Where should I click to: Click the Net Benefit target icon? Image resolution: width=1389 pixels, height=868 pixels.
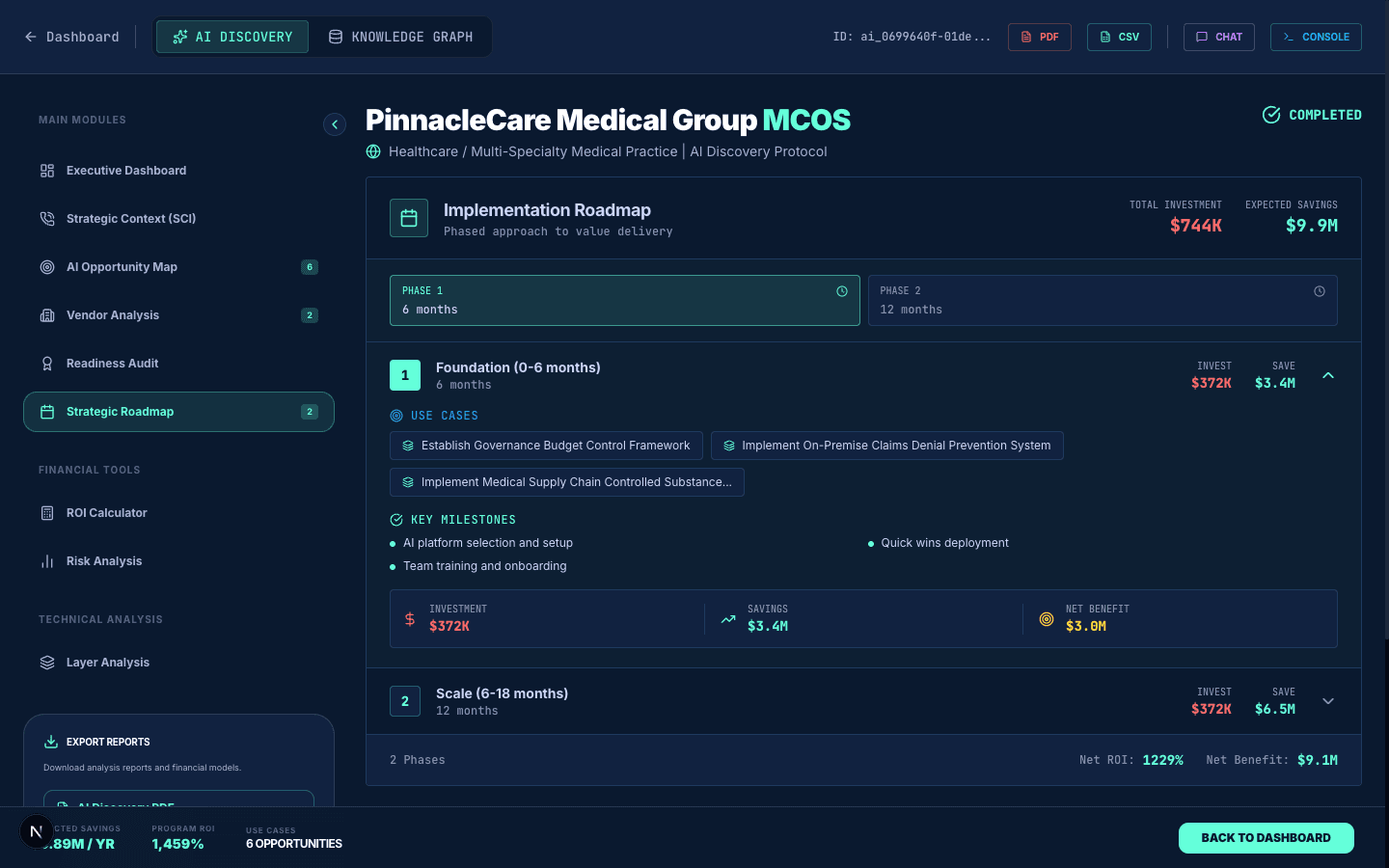1047,619
